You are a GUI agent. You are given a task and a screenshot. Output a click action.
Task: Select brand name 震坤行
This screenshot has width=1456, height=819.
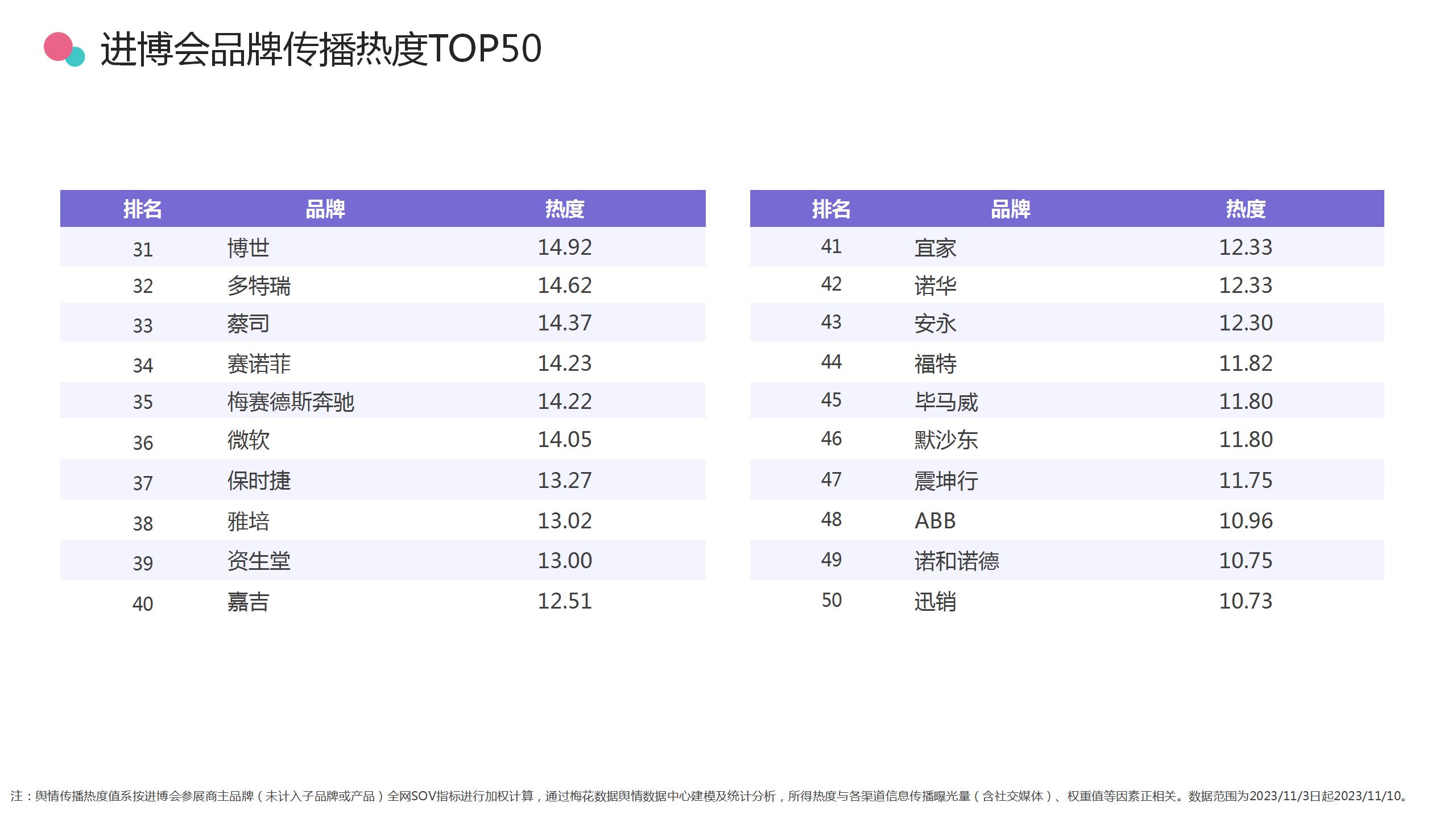point(946,481)
